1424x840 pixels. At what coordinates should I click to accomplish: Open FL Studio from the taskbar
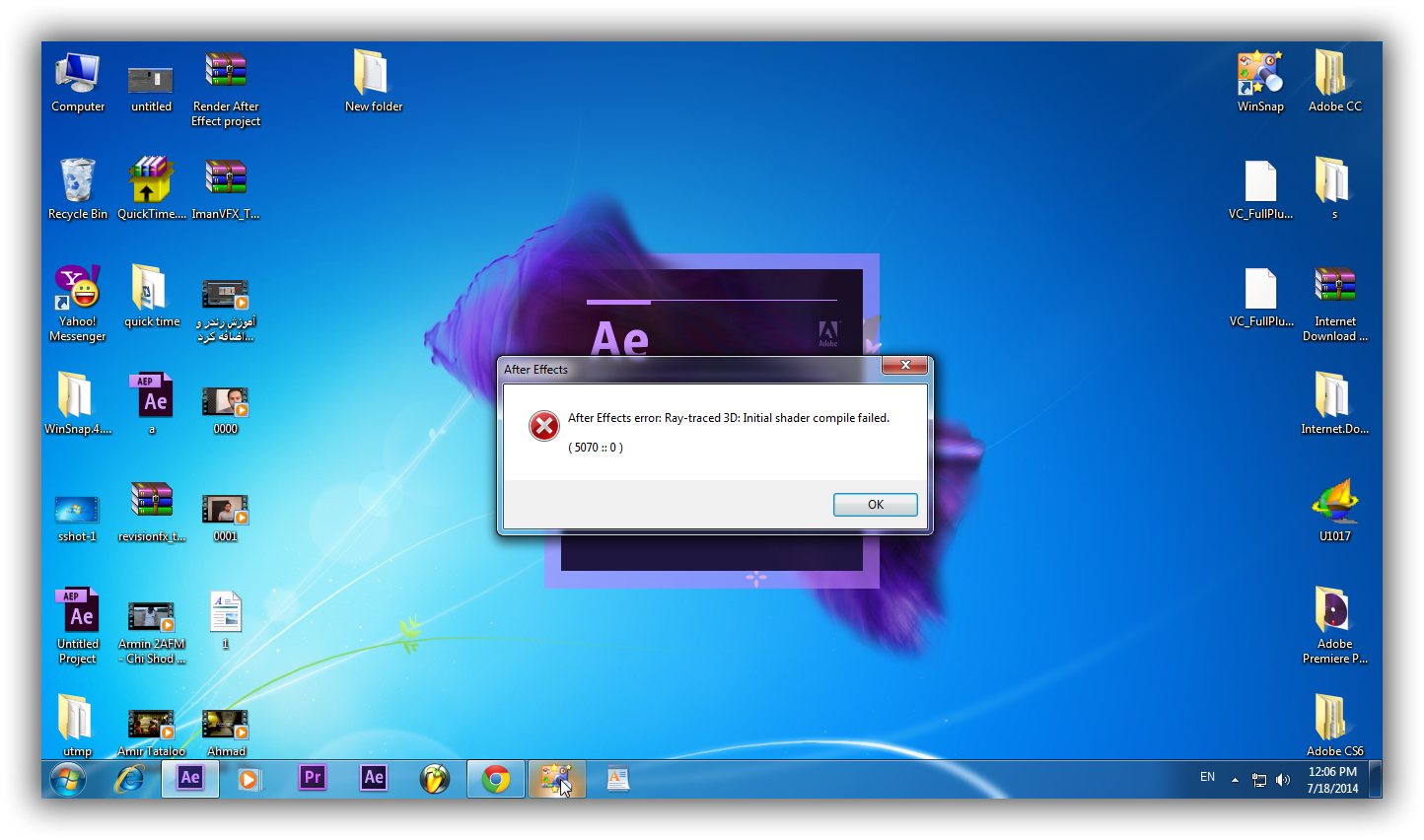coord(434,779)
